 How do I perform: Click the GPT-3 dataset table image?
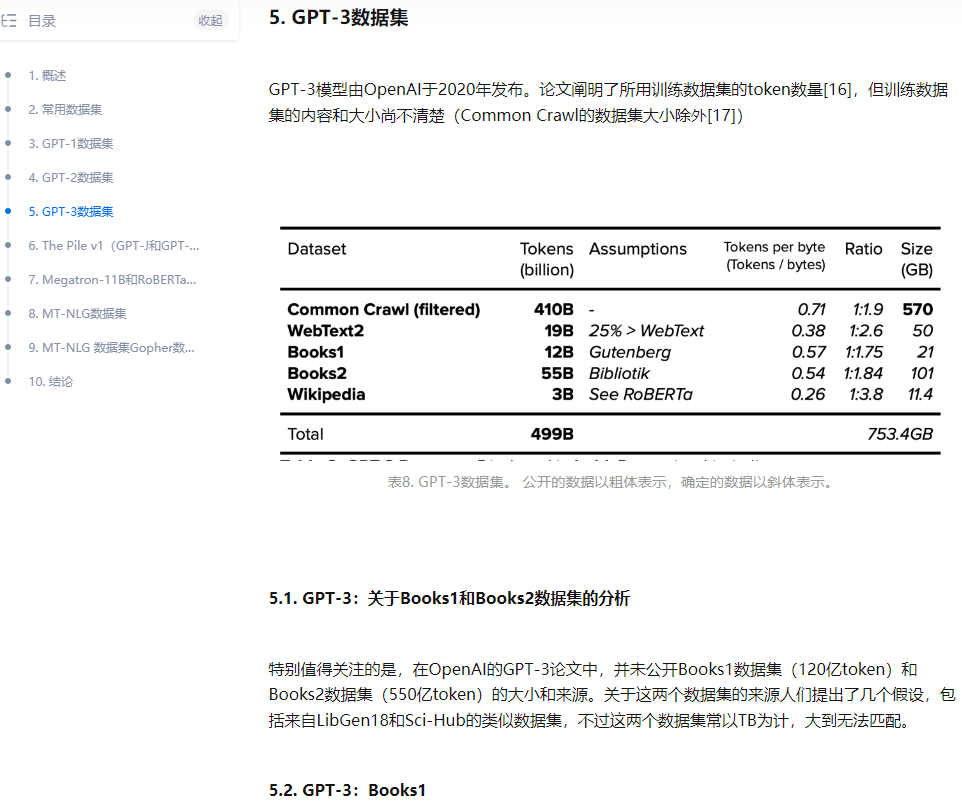(x=610, y=342)
